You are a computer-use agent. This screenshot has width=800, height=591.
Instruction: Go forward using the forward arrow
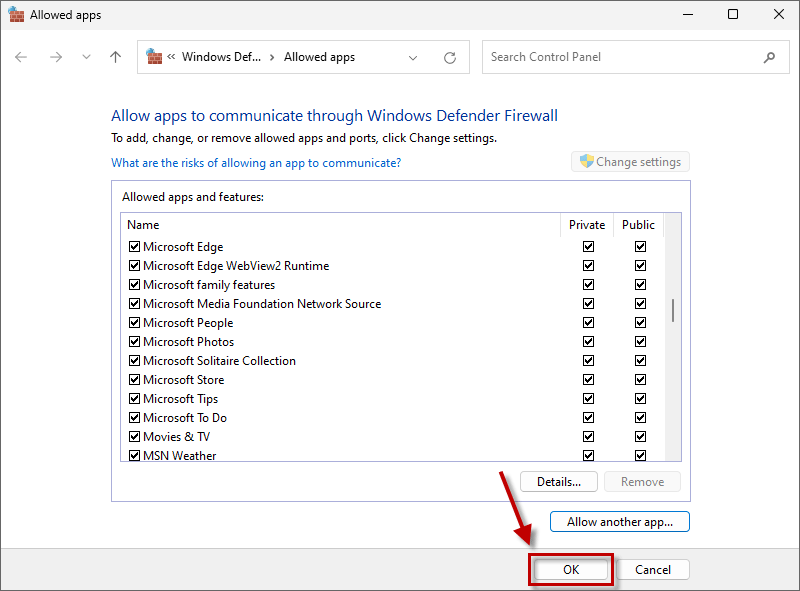pos(56,57)
